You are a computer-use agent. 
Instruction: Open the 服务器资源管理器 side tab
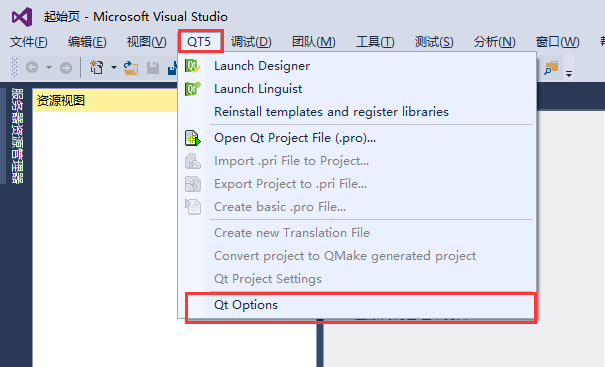coord(17,136)
